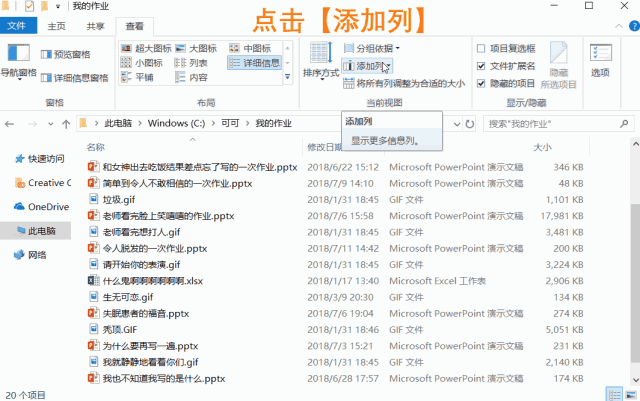Switch to the Share tab
Viewport: 640px width, 401px height.
pos(95,26)
